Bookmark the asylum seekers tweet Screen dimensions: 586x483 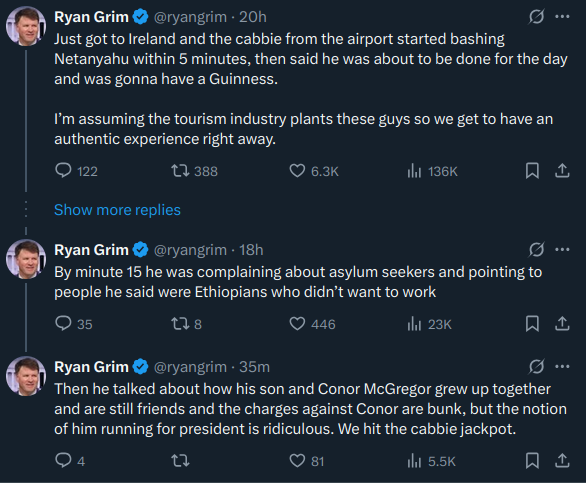pos(532,324)
